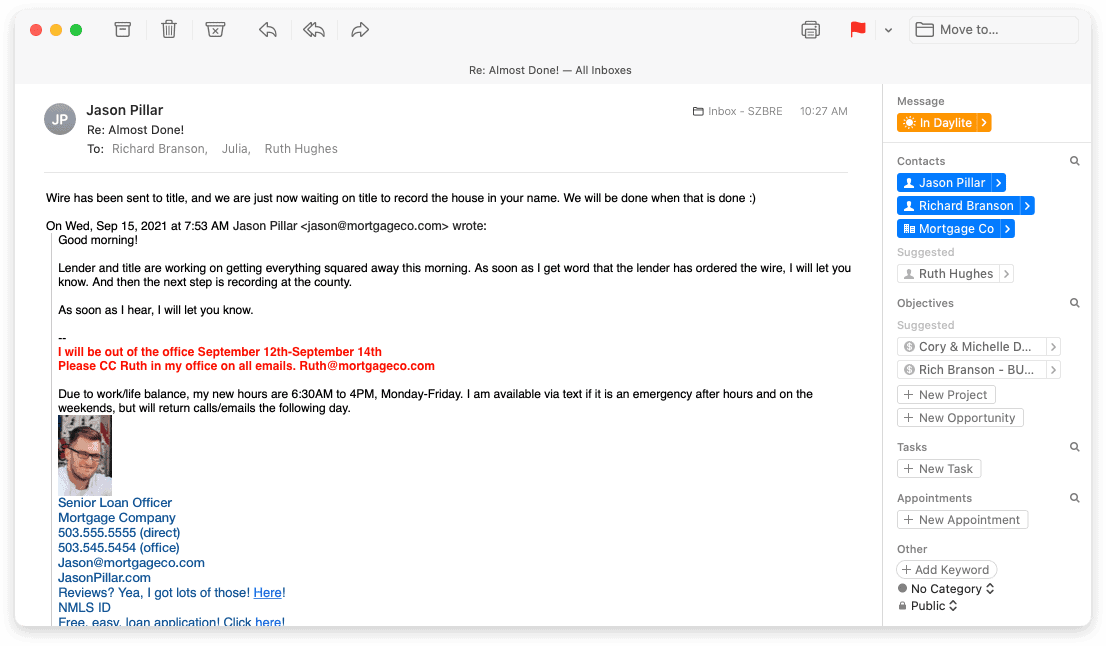
Task: Open the flag color dropdown arrow
Action: [888, 30]
